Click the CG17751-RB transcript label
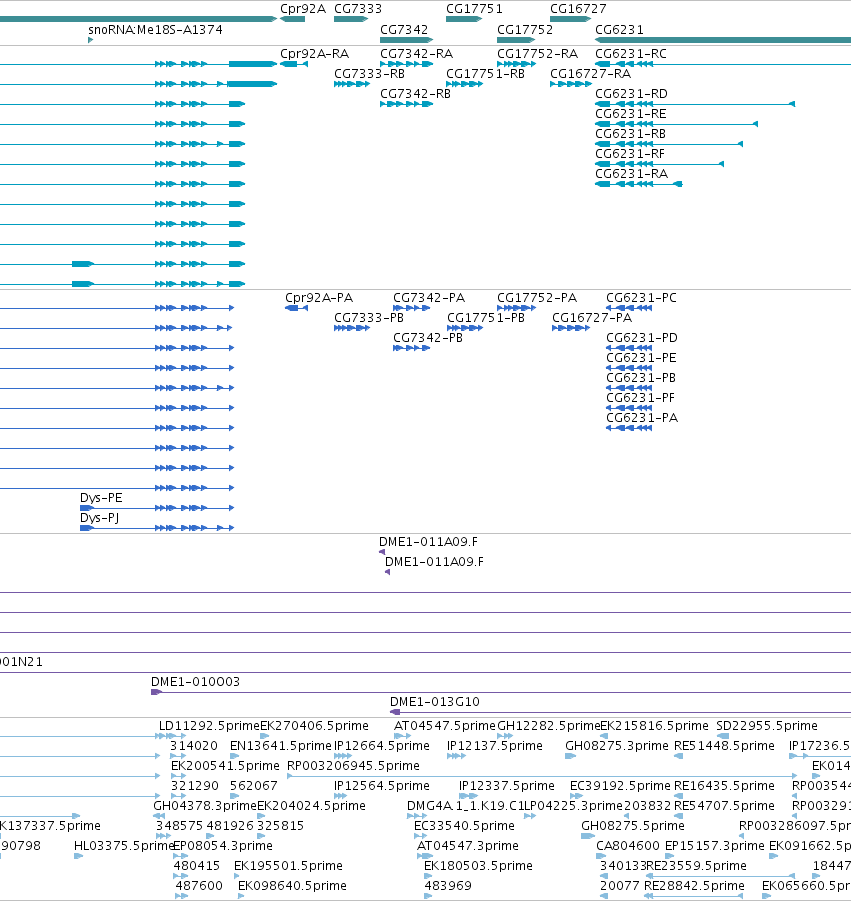The image size is (851, 901). 485,74
